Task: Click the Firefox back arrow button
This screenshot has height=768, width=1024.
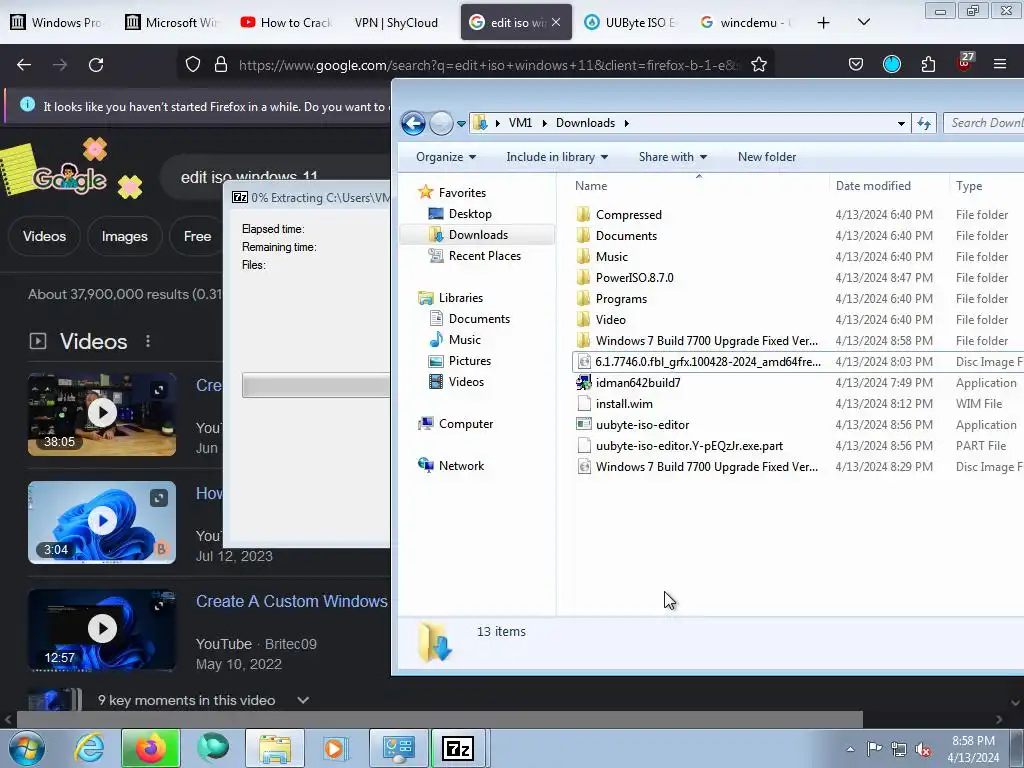Action: [x=24, y=65]
